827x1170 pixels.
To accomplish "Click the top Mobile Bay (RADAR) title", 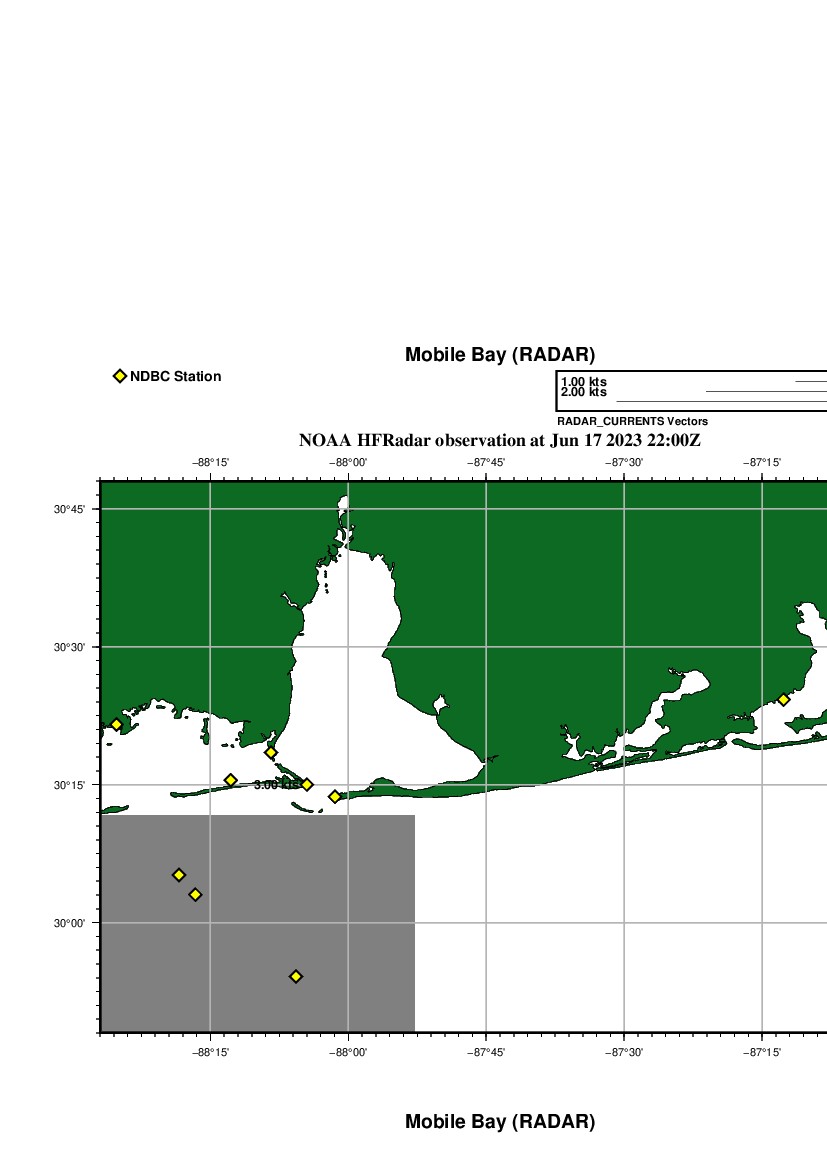I will pyautogui.click(x=499, y=355).
